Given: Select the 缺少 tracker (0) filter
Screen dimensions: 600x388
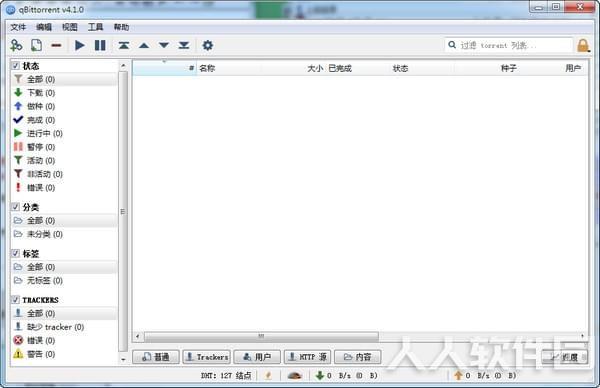Looking at the screenshot, I should tap(64, 327).
